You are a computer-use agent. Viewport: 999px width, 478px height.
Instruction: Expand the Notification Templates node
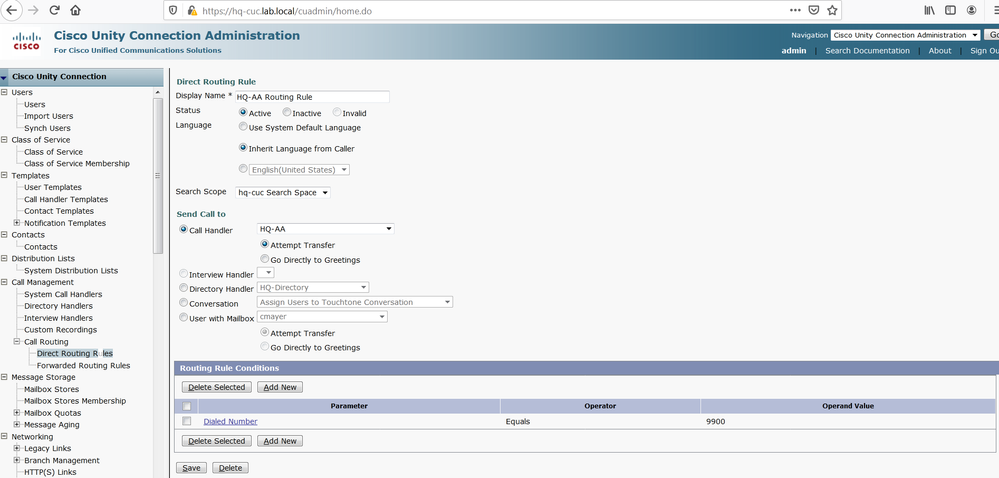click(17, 223)
